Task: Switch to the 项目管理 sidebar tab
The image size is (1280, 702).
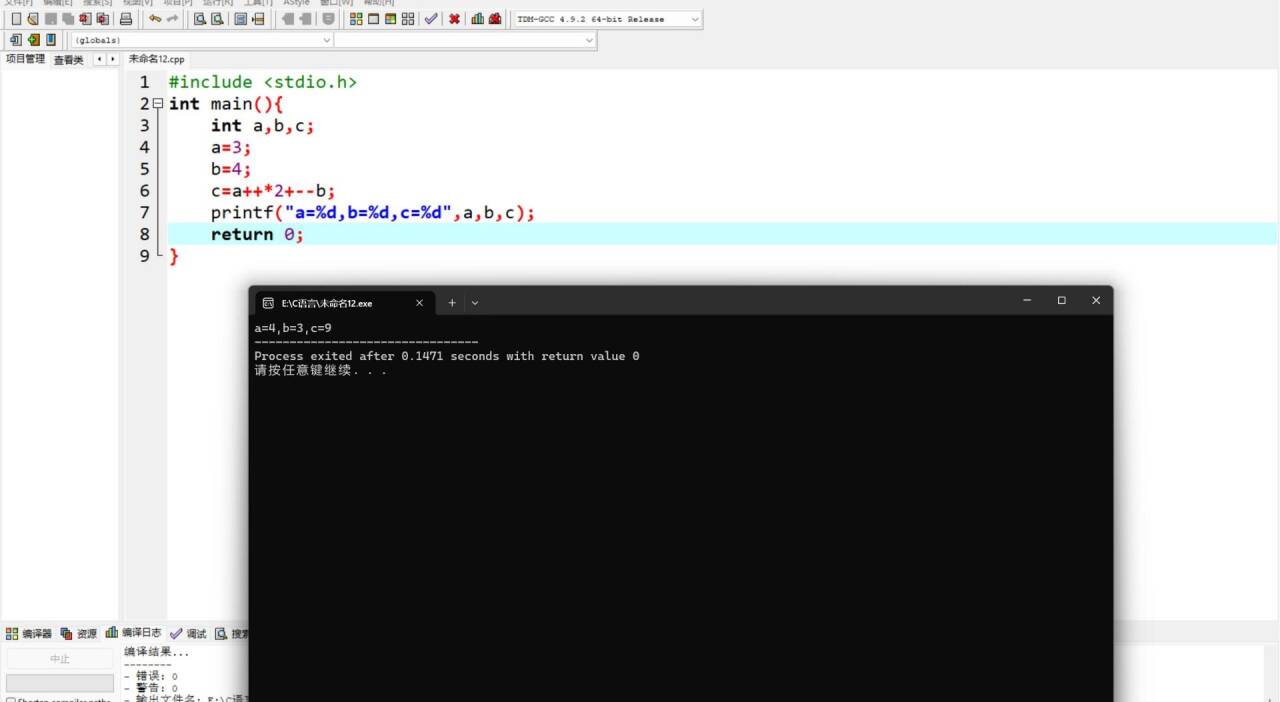Action: click(25, 59)
